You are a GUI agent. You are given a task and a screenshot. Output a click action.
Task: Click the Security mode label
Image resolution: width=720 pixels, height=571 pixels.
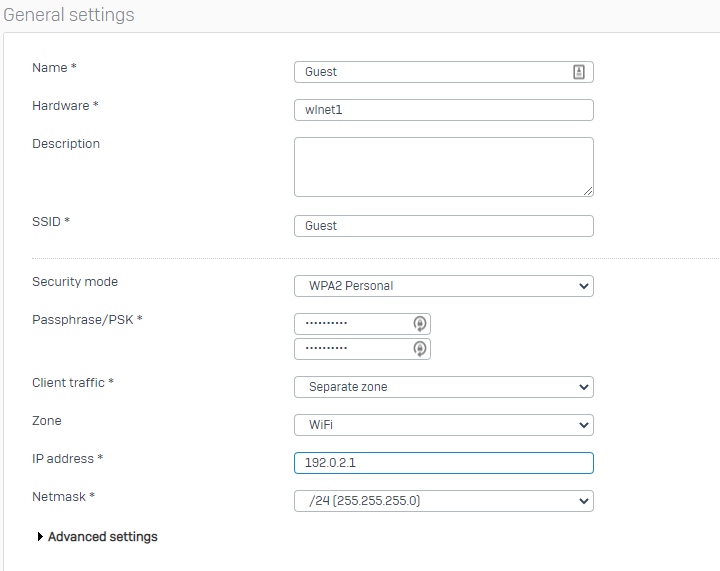click(75, 282)
